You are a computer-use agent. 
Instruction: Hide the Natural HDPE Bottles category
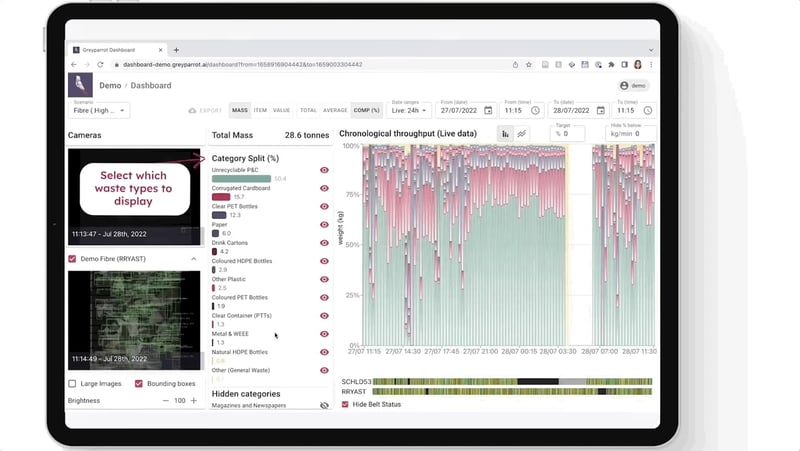point(324,352)
